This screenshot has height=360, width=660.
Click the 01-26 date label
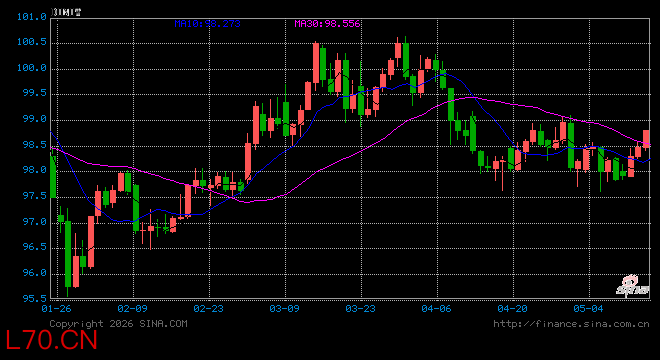point(56,309)
